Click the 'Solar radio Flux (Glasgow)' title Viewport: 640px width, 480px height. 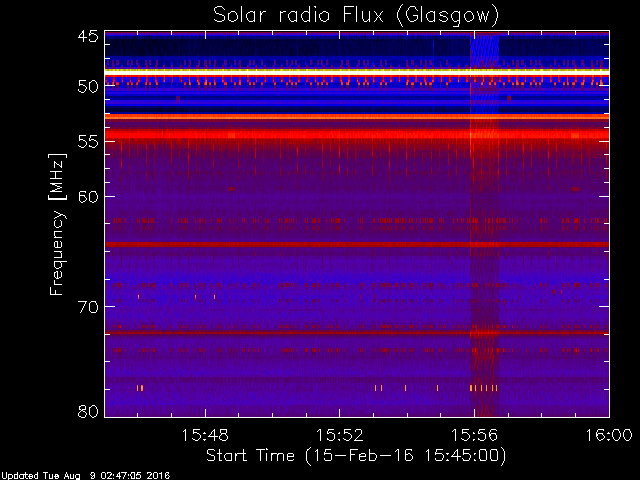(356, 15)
